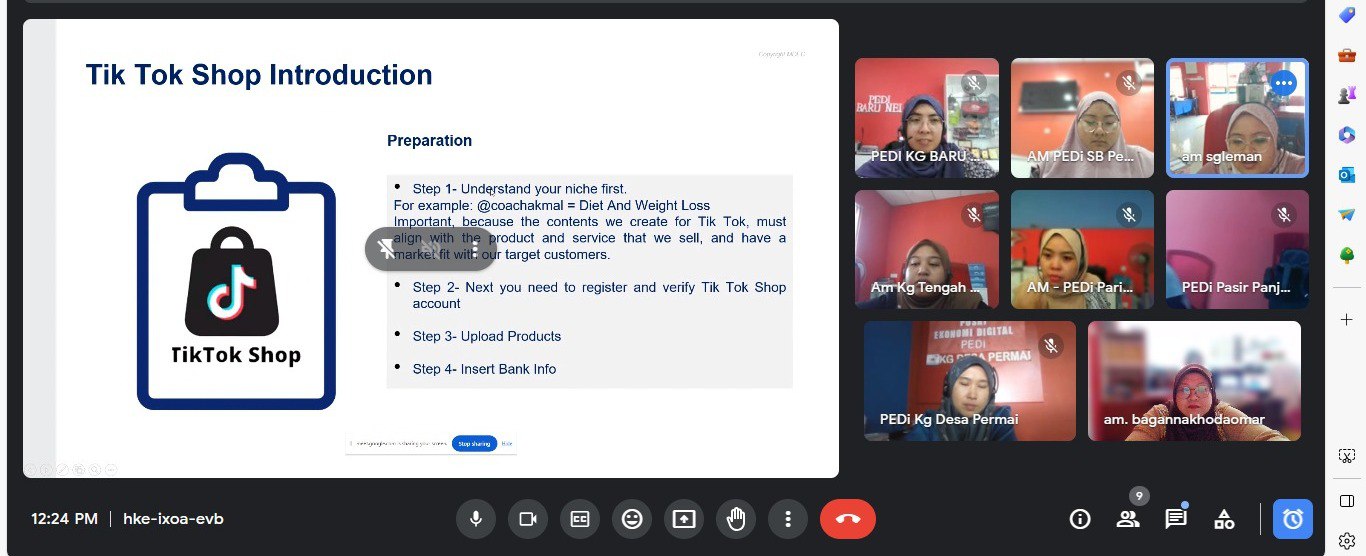Click plus to add sidebar app
This screenshot has width=1366, height=556.
pyautogui.click(x=1346, y=319)
